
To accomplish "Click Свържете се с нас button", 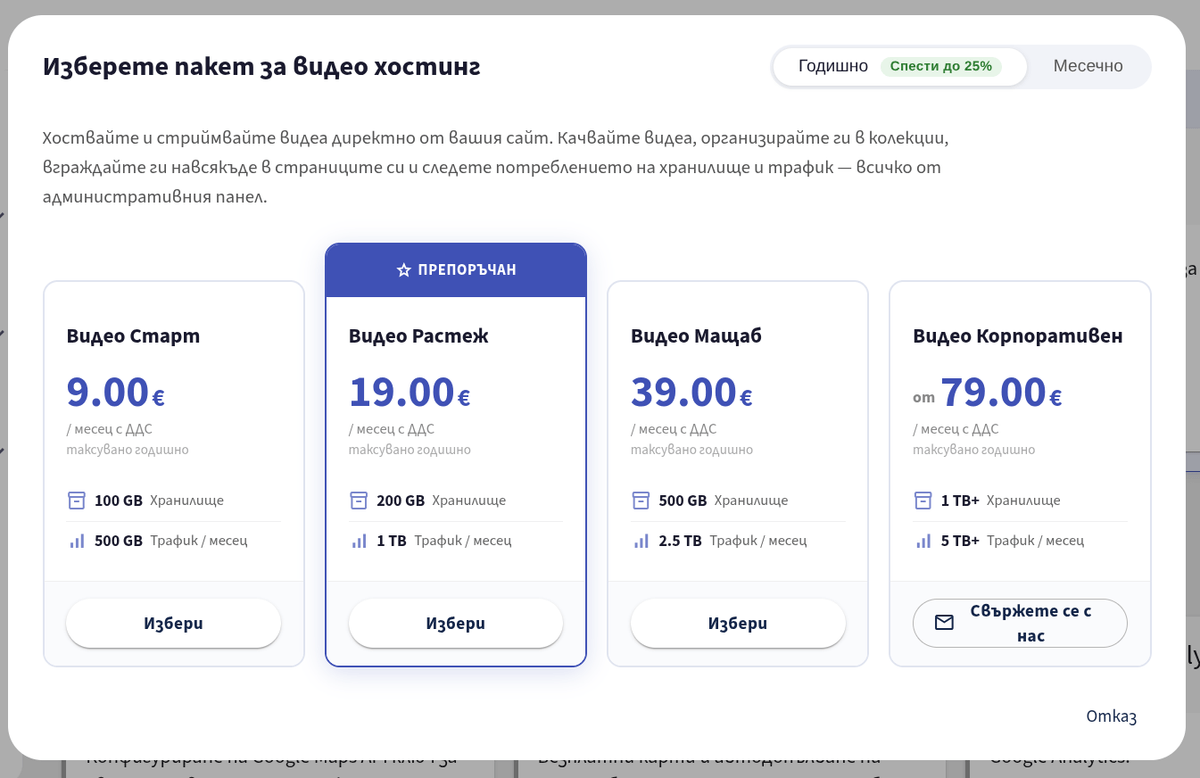I will [x=1020, y=623].
